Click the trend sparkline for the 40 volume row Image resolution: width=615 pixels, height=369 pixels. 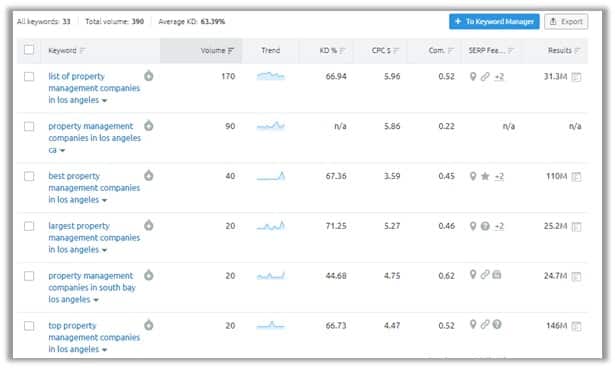[x=271, y=176]
